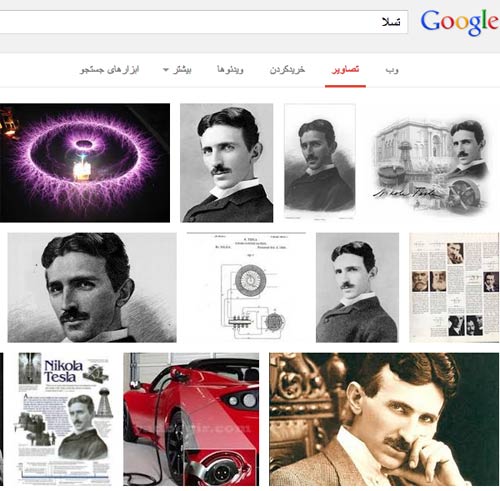Open the collage with signature and building
The height and width of the screenshot is (491, 500).
click(x=431, y=163)
